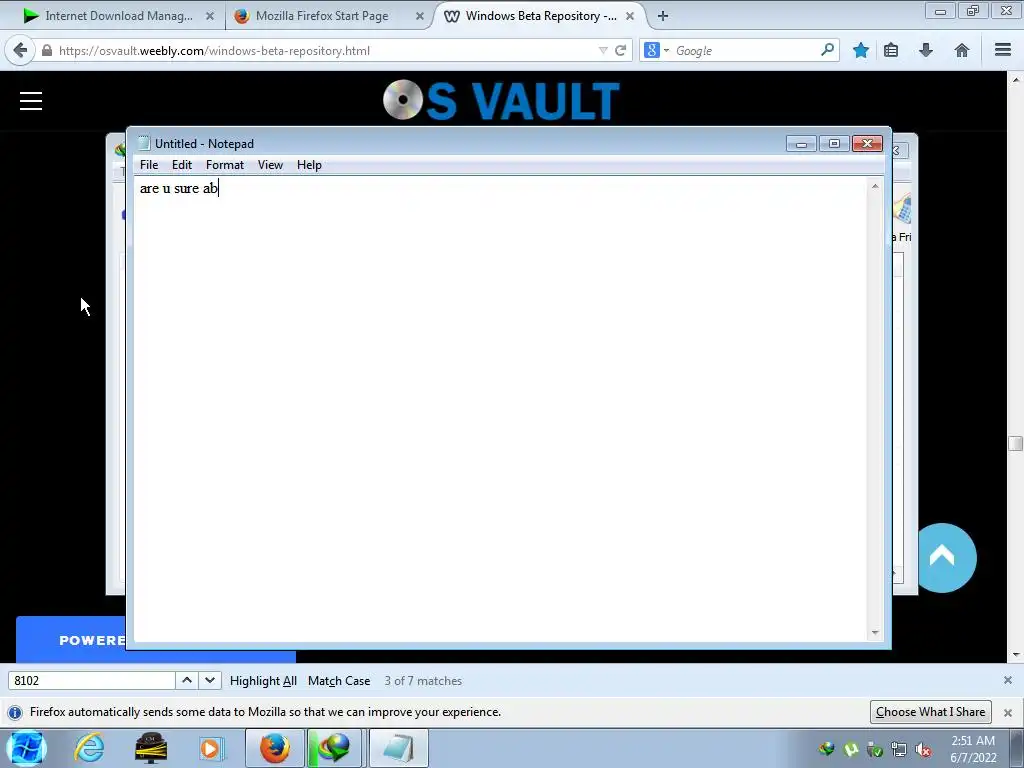This screenshot has height=768, width=1024.
Task: Open Windows Media Player taskbar icon
Action: 210,748
